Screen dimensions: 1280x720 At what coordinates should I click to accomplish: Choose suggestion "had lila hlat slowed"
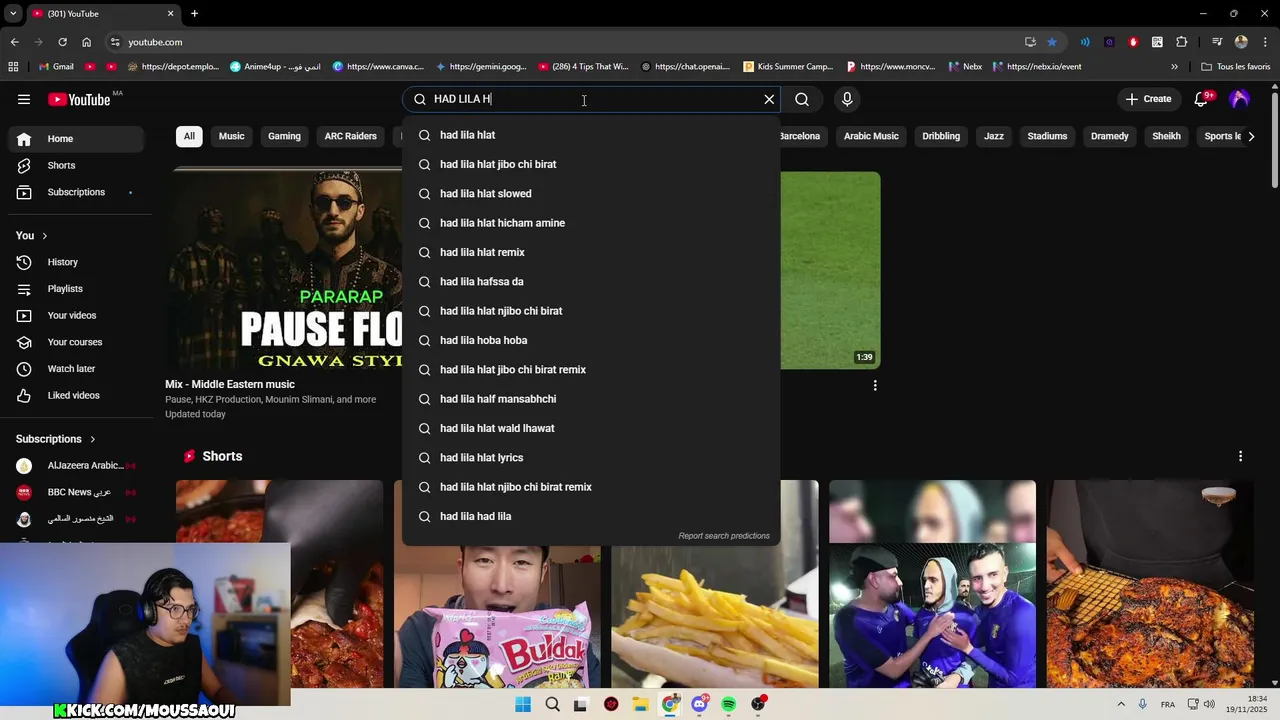coord(591,194)
